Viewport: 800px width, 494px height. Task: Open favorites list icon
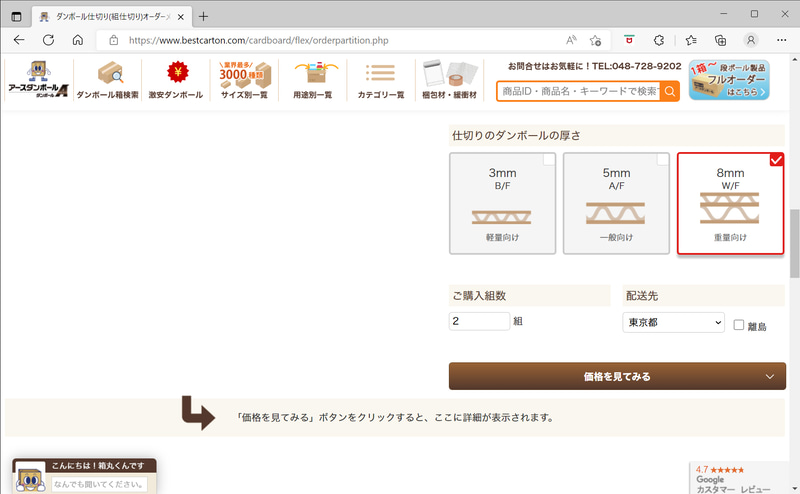(691, 40)
